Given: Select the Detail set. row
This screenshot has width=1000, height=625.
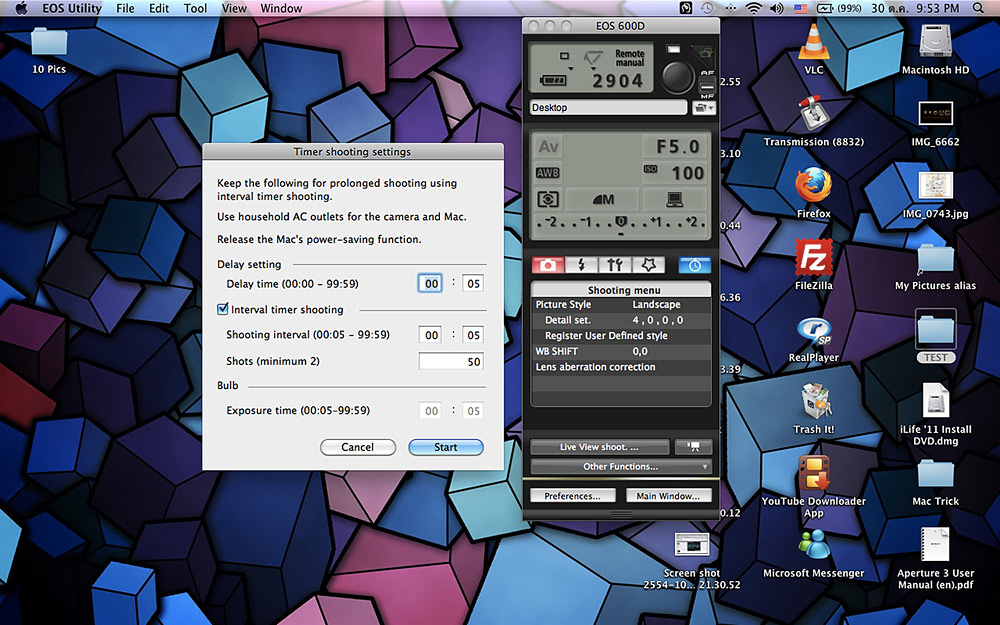Looking at the screenshot, I should pos(621,320).
